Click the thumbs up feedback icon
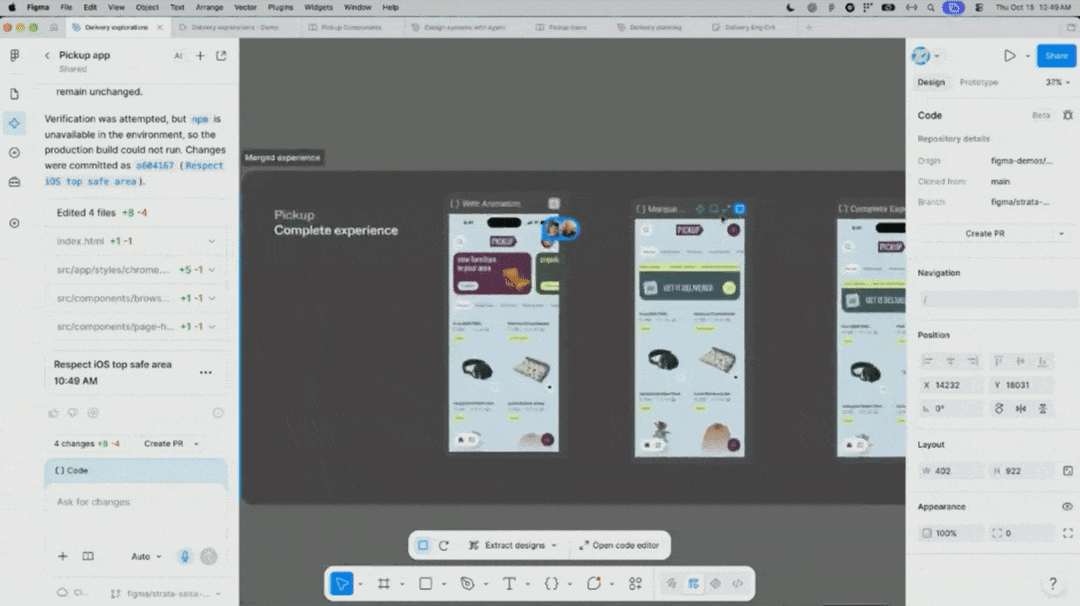This screenshot has height=606, width=1080. 53,413
